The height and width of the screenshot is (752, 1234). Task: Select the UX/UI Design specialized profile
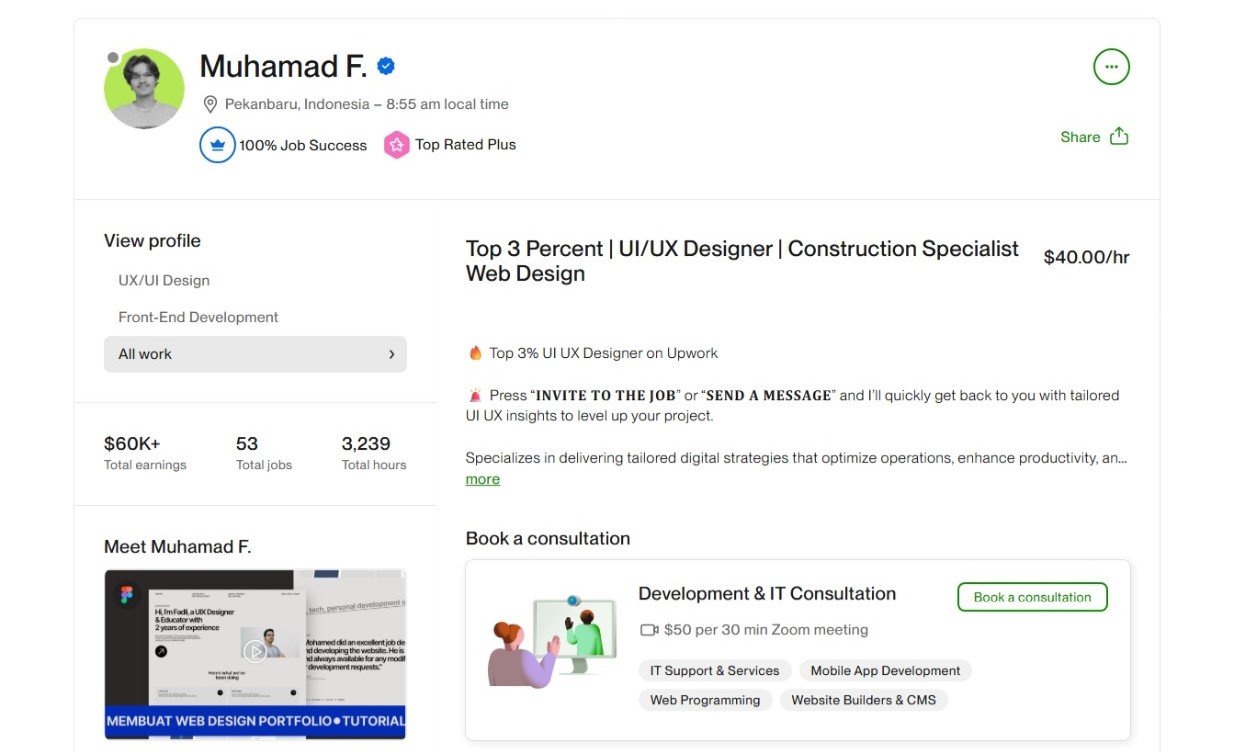coord(167,280)
